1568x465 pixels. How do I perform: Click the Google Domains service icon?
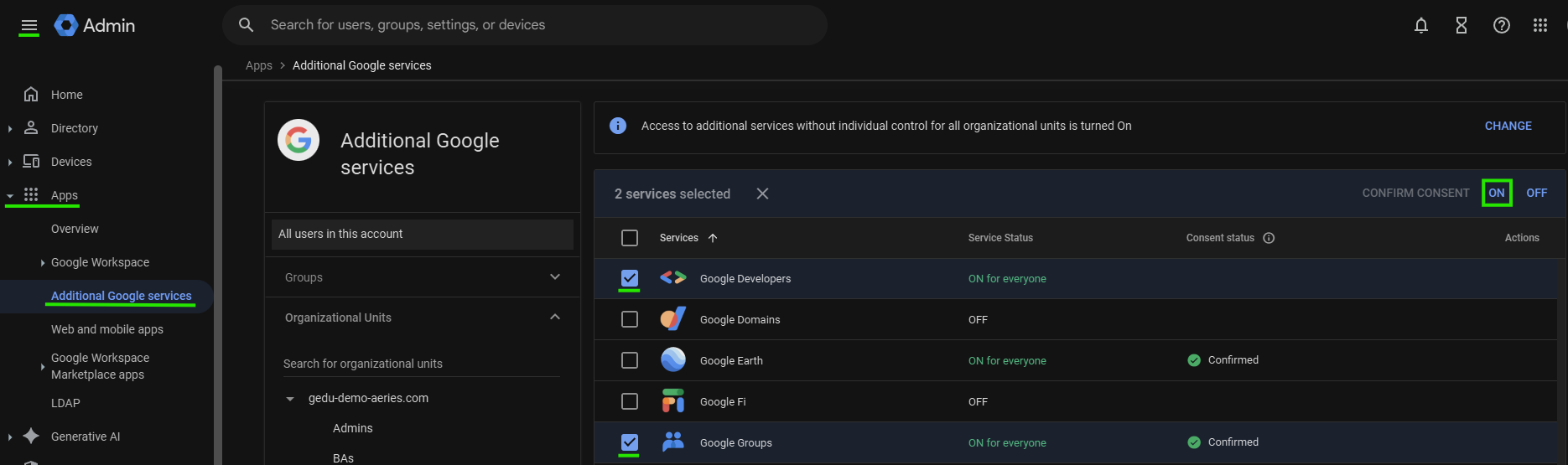672,319
